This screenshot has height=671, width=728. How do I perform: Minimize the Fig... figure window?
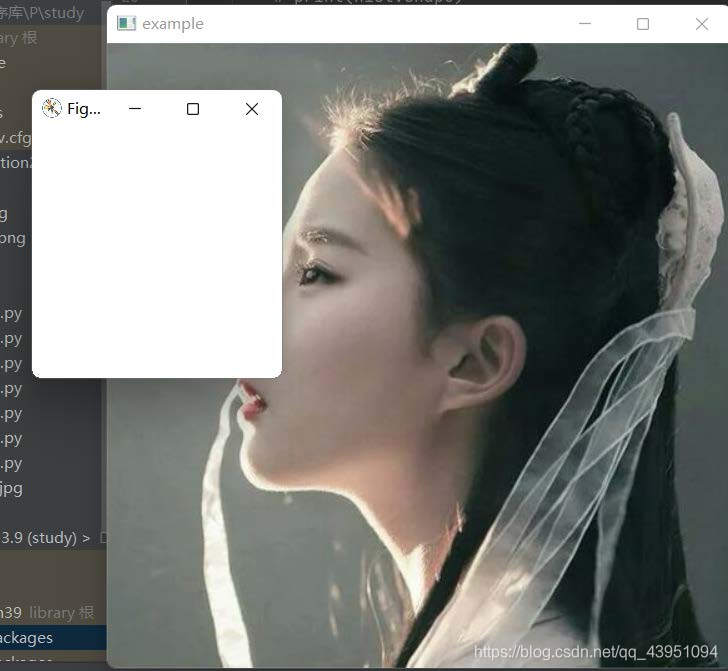(x=135, y=109)
